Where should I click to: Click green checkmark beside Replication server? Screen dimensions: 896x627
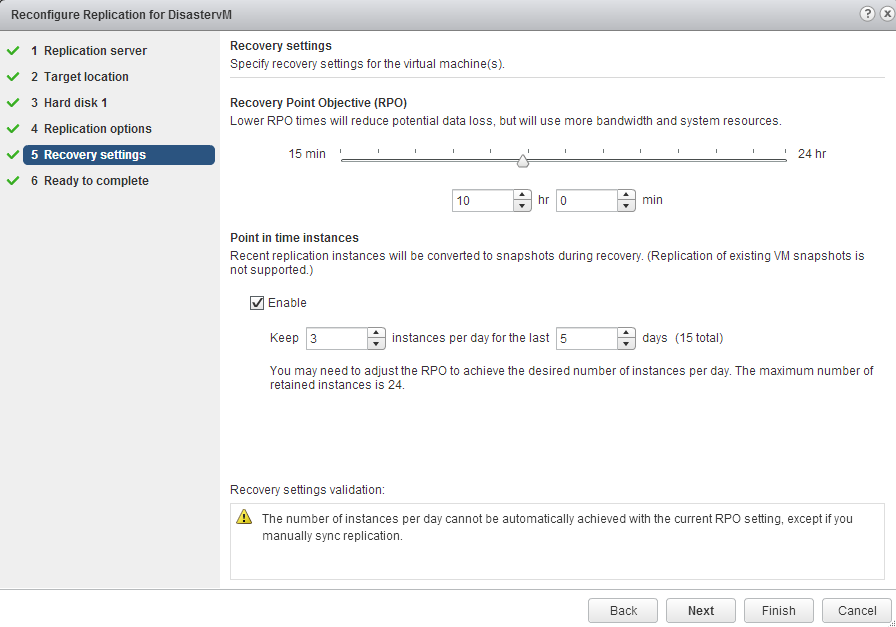[13, 51]
